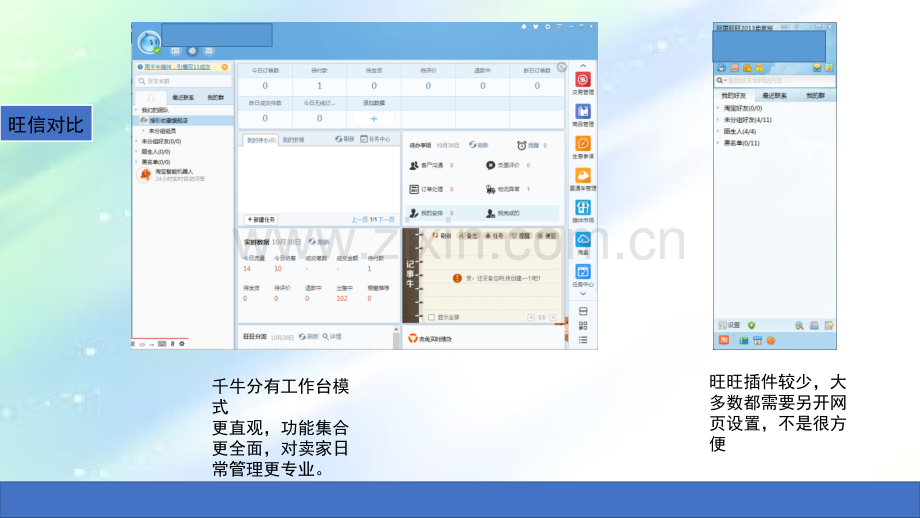Expand the 未分组好友(4/11) group

747,120
